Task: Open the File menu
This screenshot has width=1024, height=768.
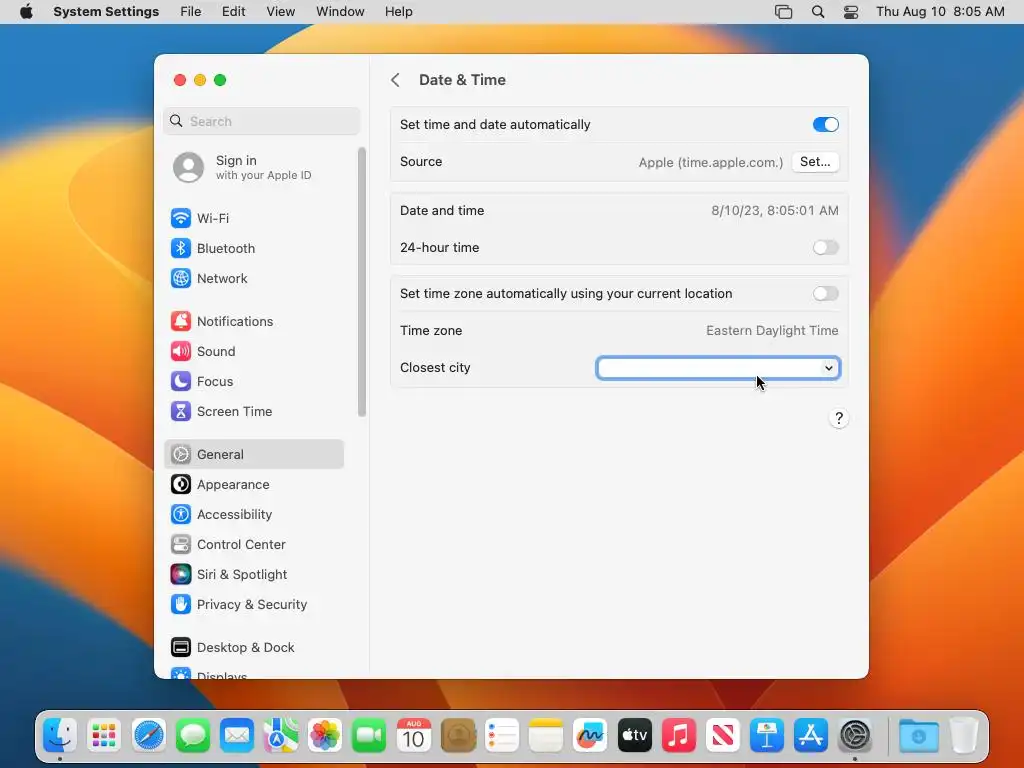Action: (191, 12)
